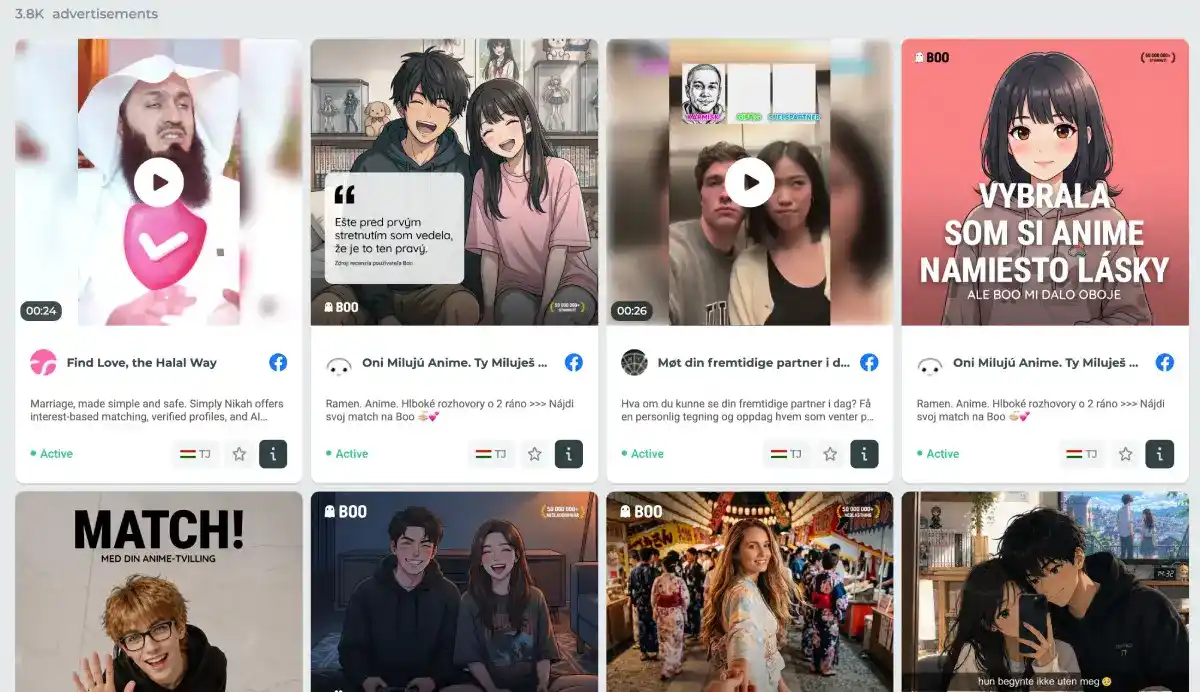Play the Find Love, the Halal Way video
Viewport: 1200px width, 692px height.
click(x=159, y=182)
